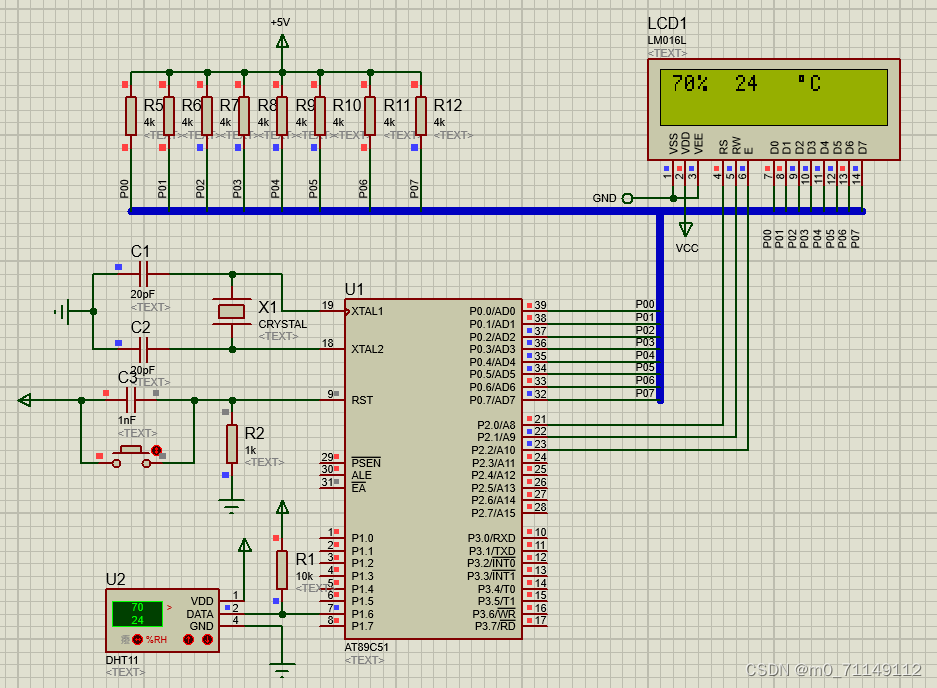
Task: Click the XTAL1 pin label
Action: (x=367, y=311)
